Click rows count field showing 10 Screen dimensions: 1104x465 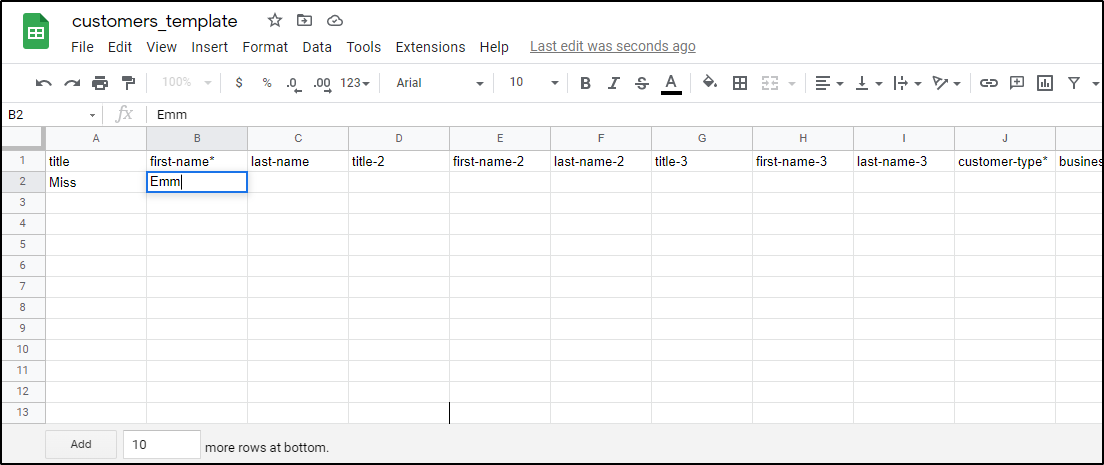pyautogui.click(x=162, y=445)
